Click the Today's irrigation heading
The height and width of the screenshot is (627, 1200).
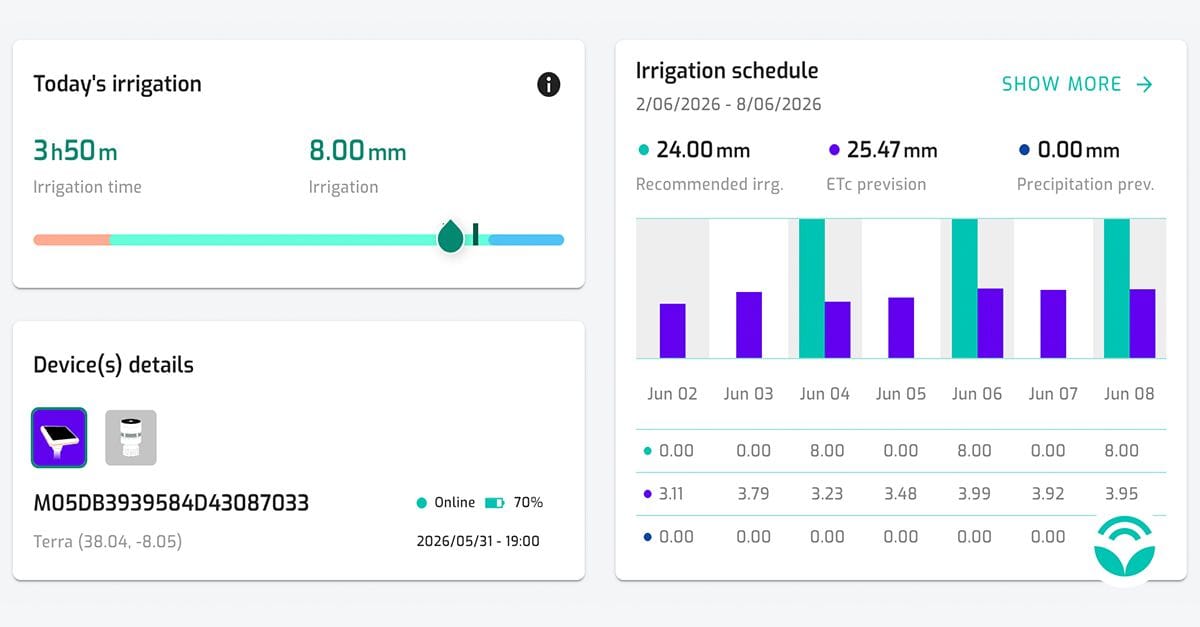117,84
